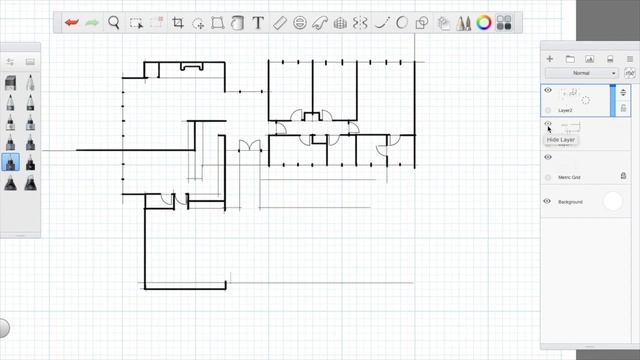
Task: Turn on the French Curve guide
Action: coord(320,23)
